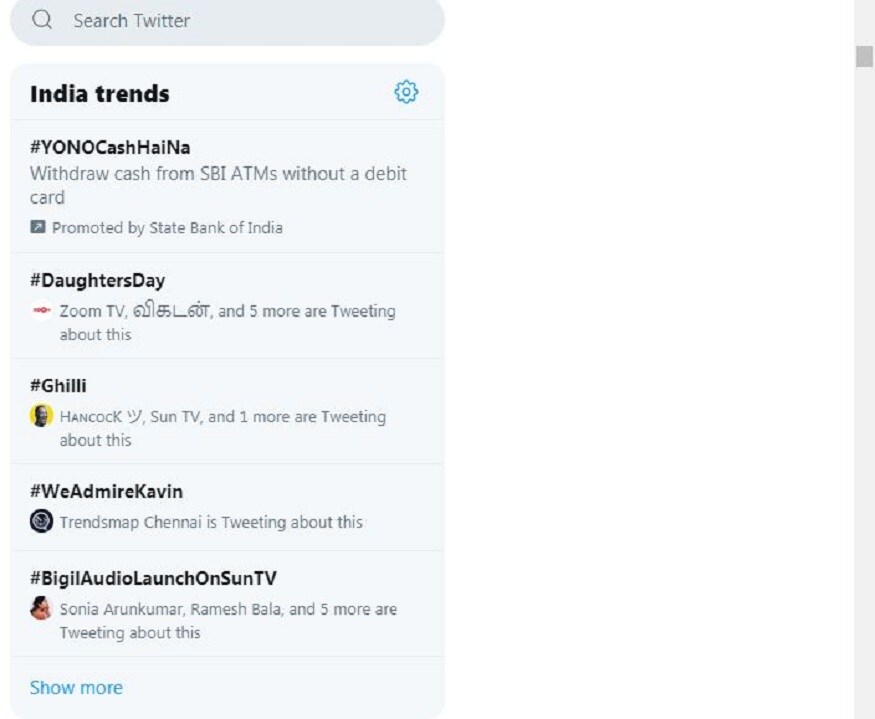Open the #DaughtersDay trend
This screenshot has width=875, height=719.
point(227,306)
